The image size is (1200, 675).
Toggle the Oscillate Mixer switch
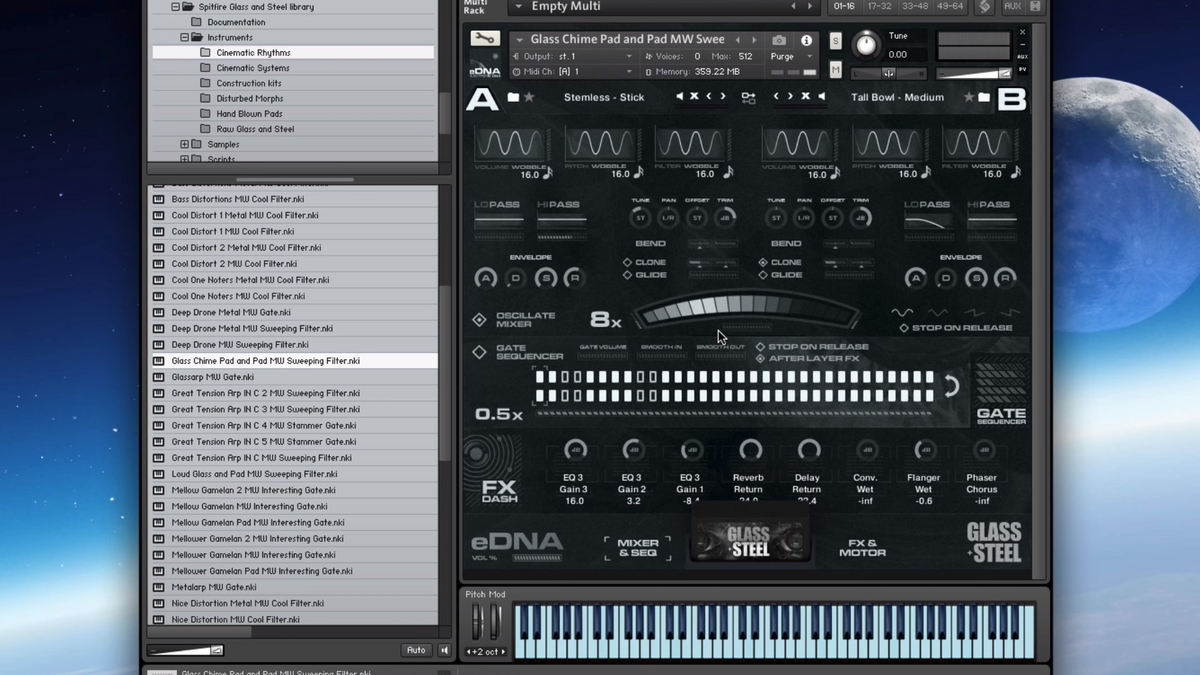pyautogui.click(x=480, y=320)
